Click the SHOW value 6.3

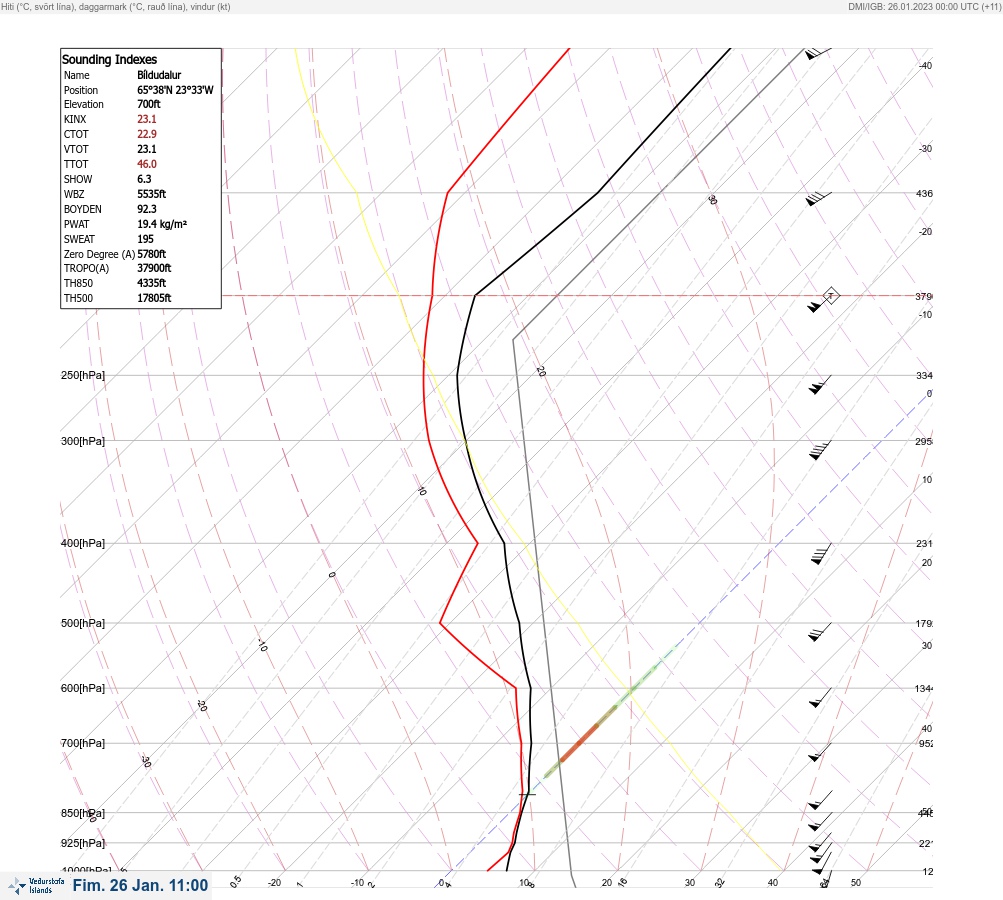coord(144,179)
